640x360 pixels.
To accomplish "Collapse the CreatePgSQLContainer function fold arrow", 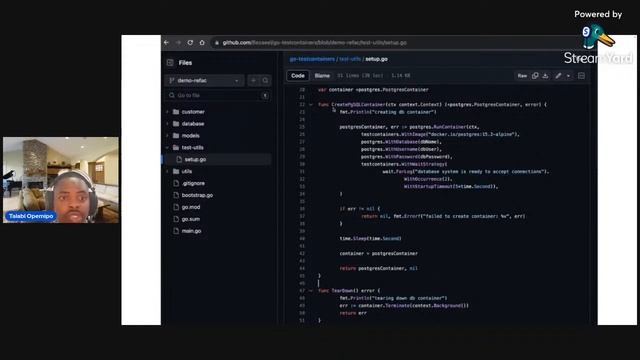I will point(311,104).
